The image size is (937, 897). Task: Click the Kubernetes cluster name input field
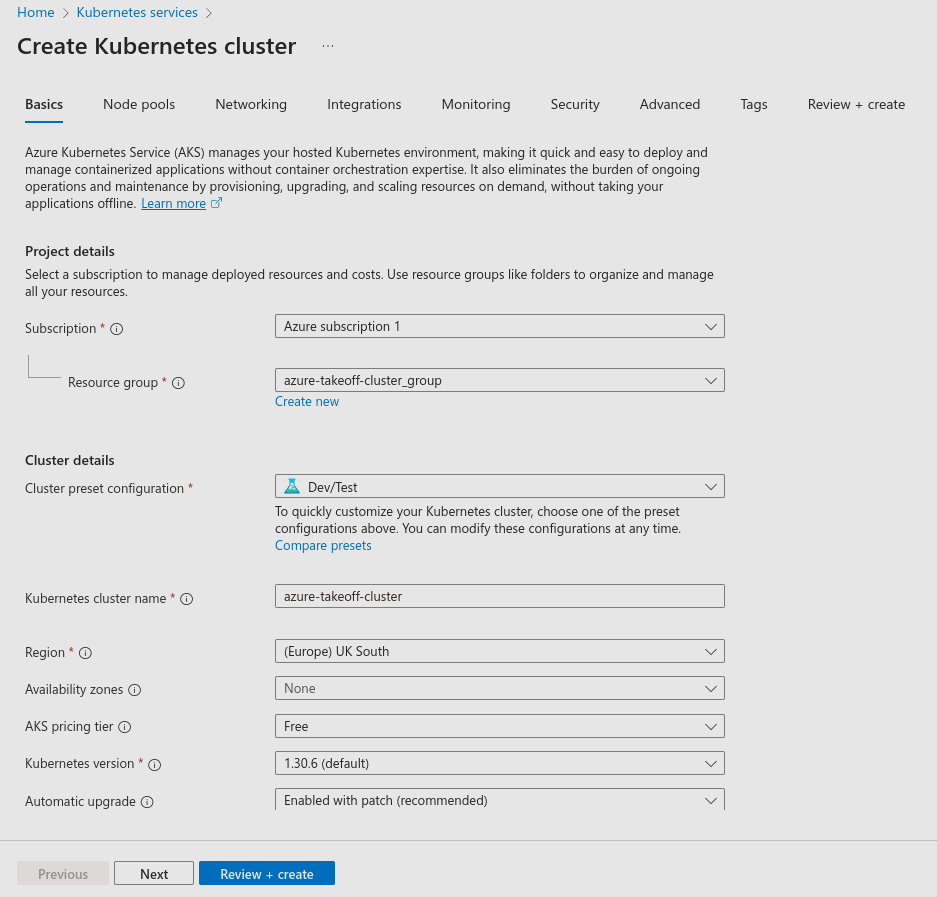500,595
